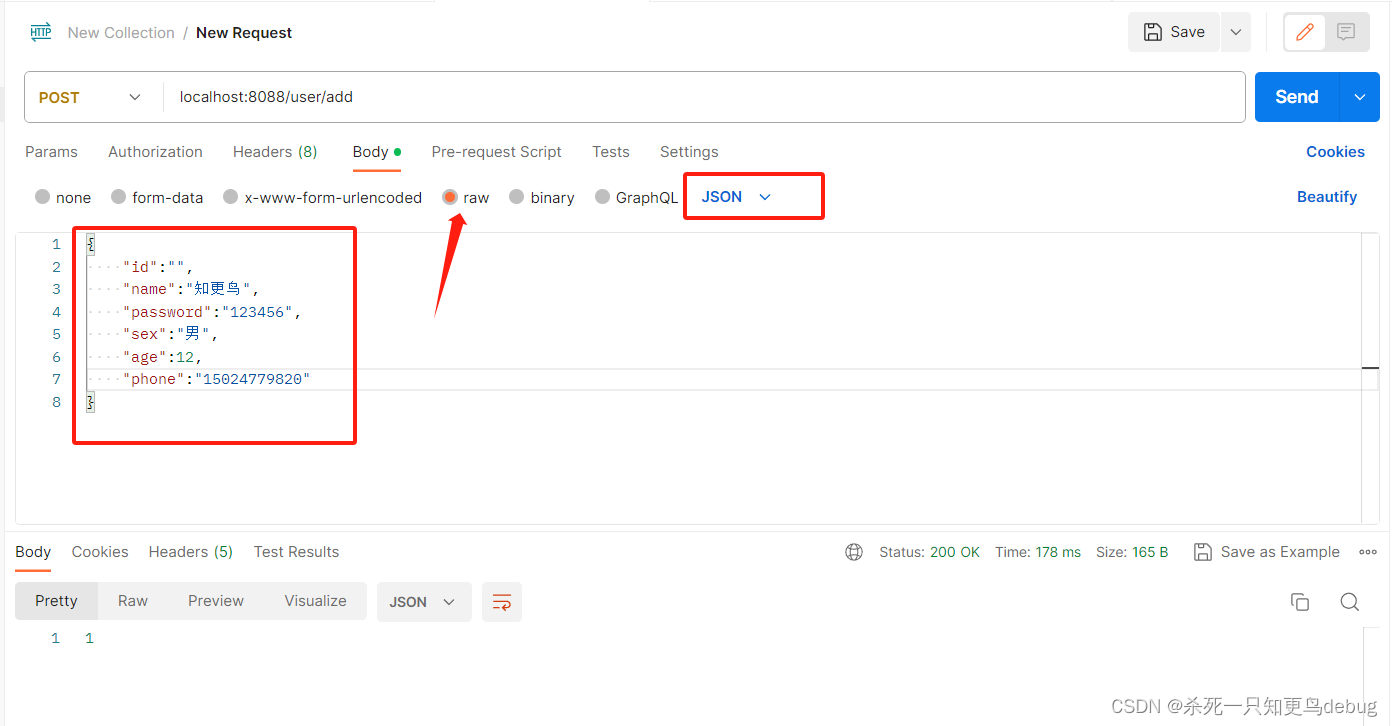Image resolution: width=1392 pixels, height=726 pixels.
Task: Click the pencil edit icon top right
Action: point(1304,31)
